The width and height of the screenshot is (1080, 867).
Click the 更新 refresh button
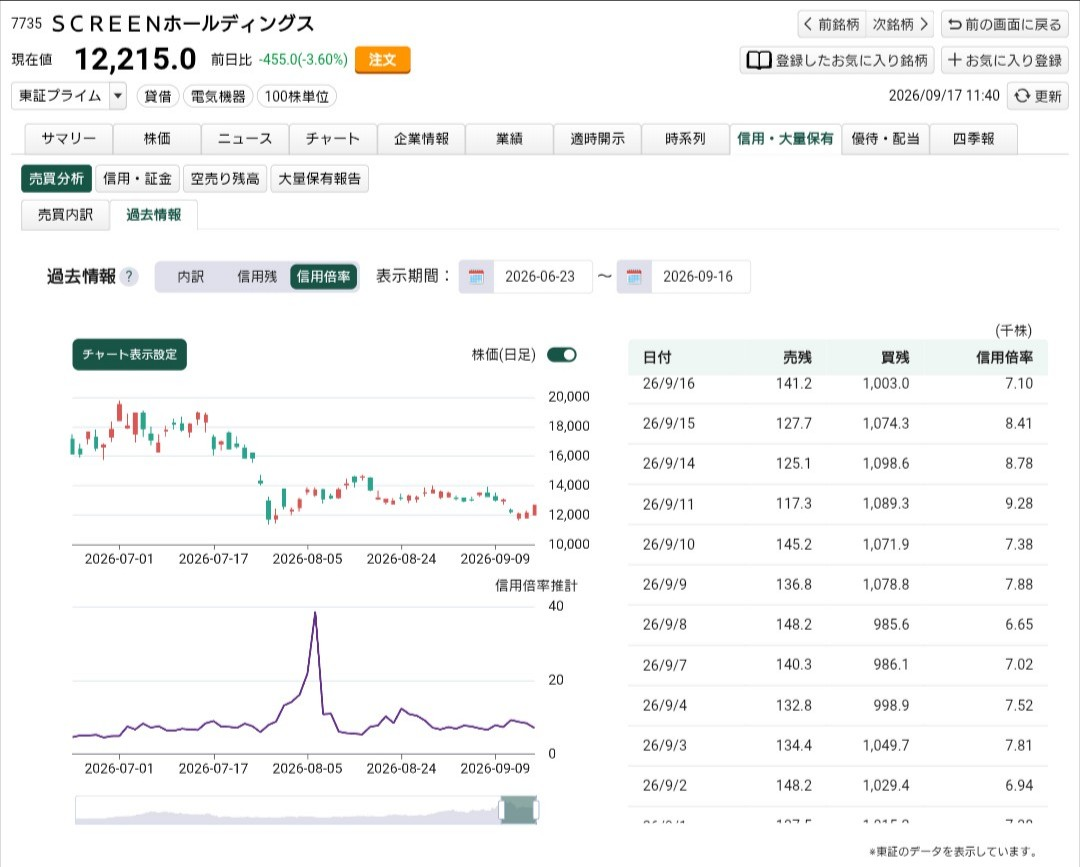[1038, 96]
